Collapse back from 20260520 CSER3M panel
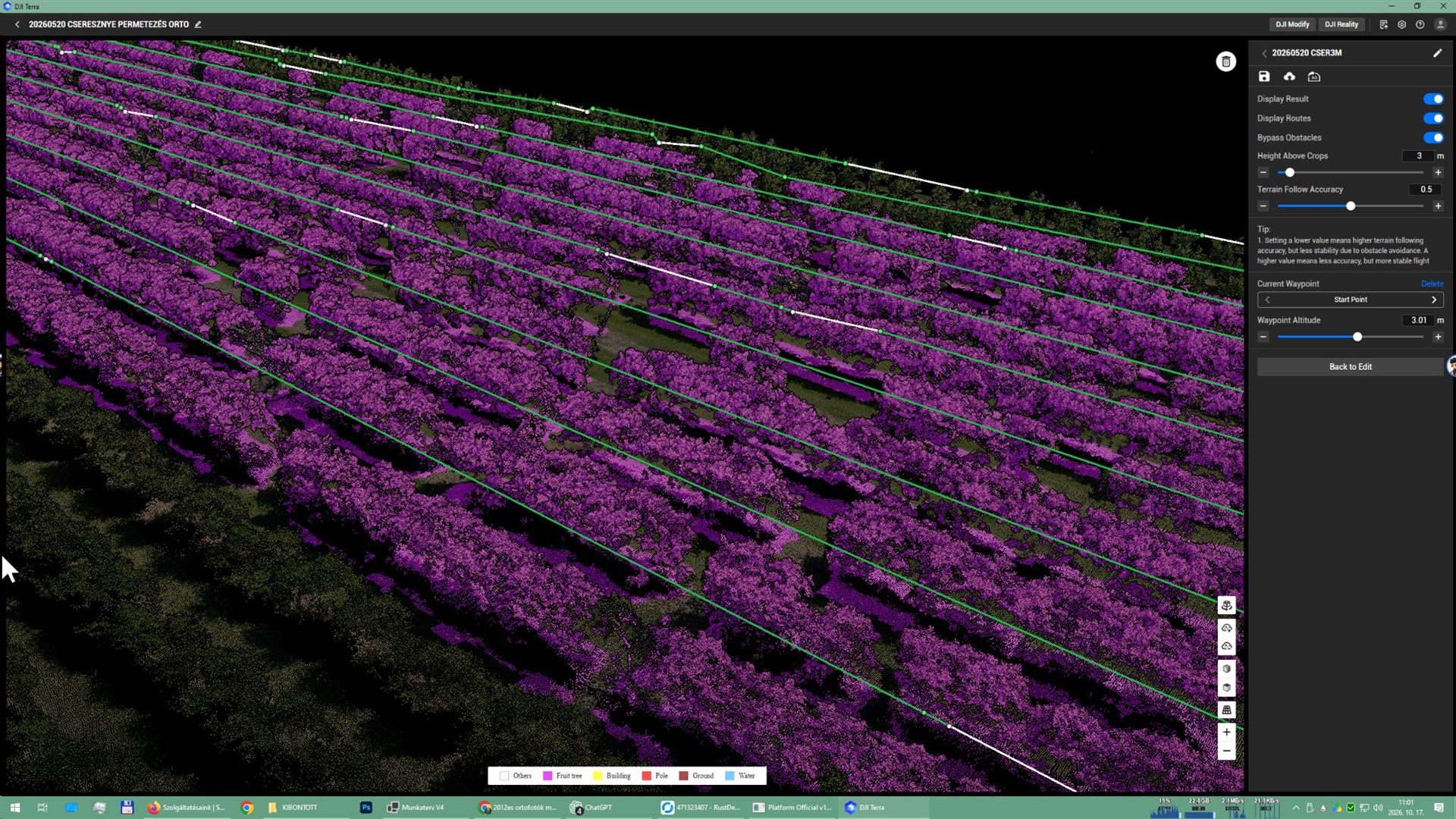 click(x=1264, y=53)
